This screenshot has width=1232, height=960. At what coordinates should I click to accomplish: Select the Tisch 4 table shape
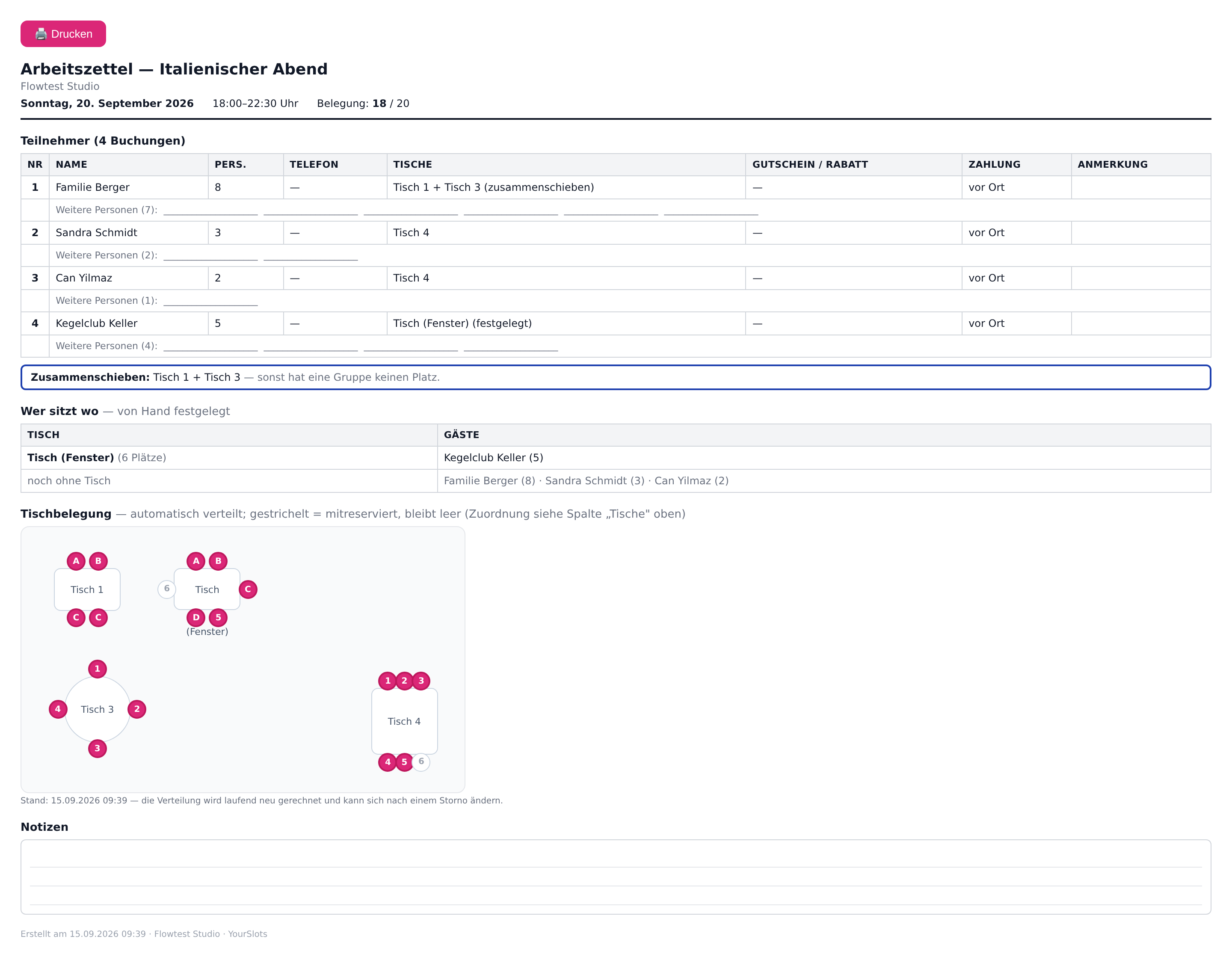tap(404, 721)
